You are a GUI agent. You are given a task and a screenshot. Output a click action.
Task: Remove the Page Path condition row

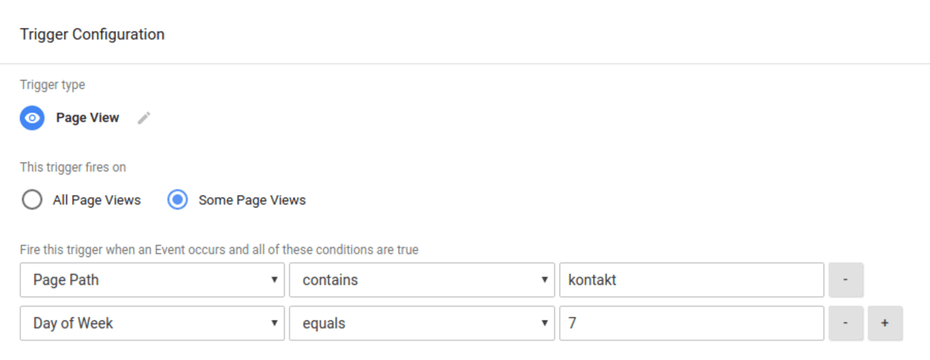pos(846,280)
